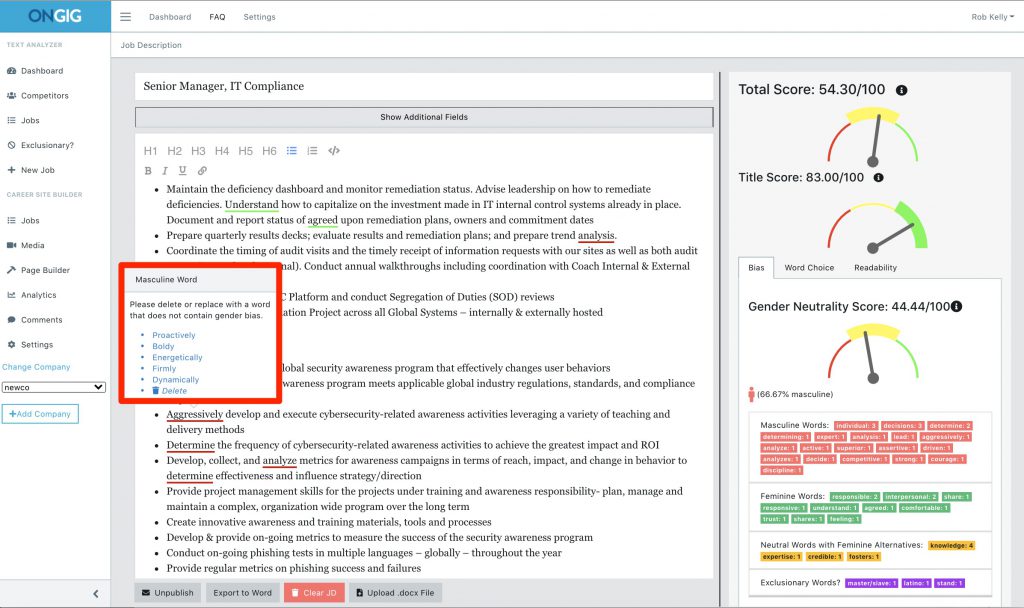The image size is (1024, 608).
Task: Click Job Description breadcrumb
Action: [151, 45]
